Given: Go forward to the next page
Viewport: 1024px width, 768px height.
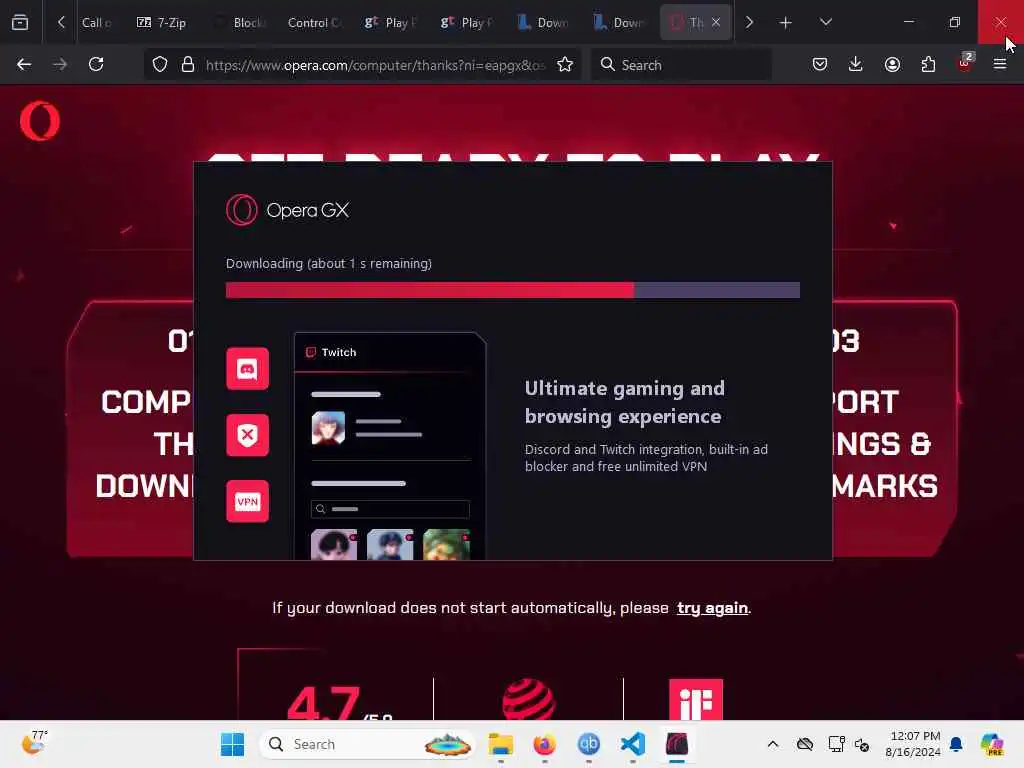Looking at the screenshot, I should (60, 64).
